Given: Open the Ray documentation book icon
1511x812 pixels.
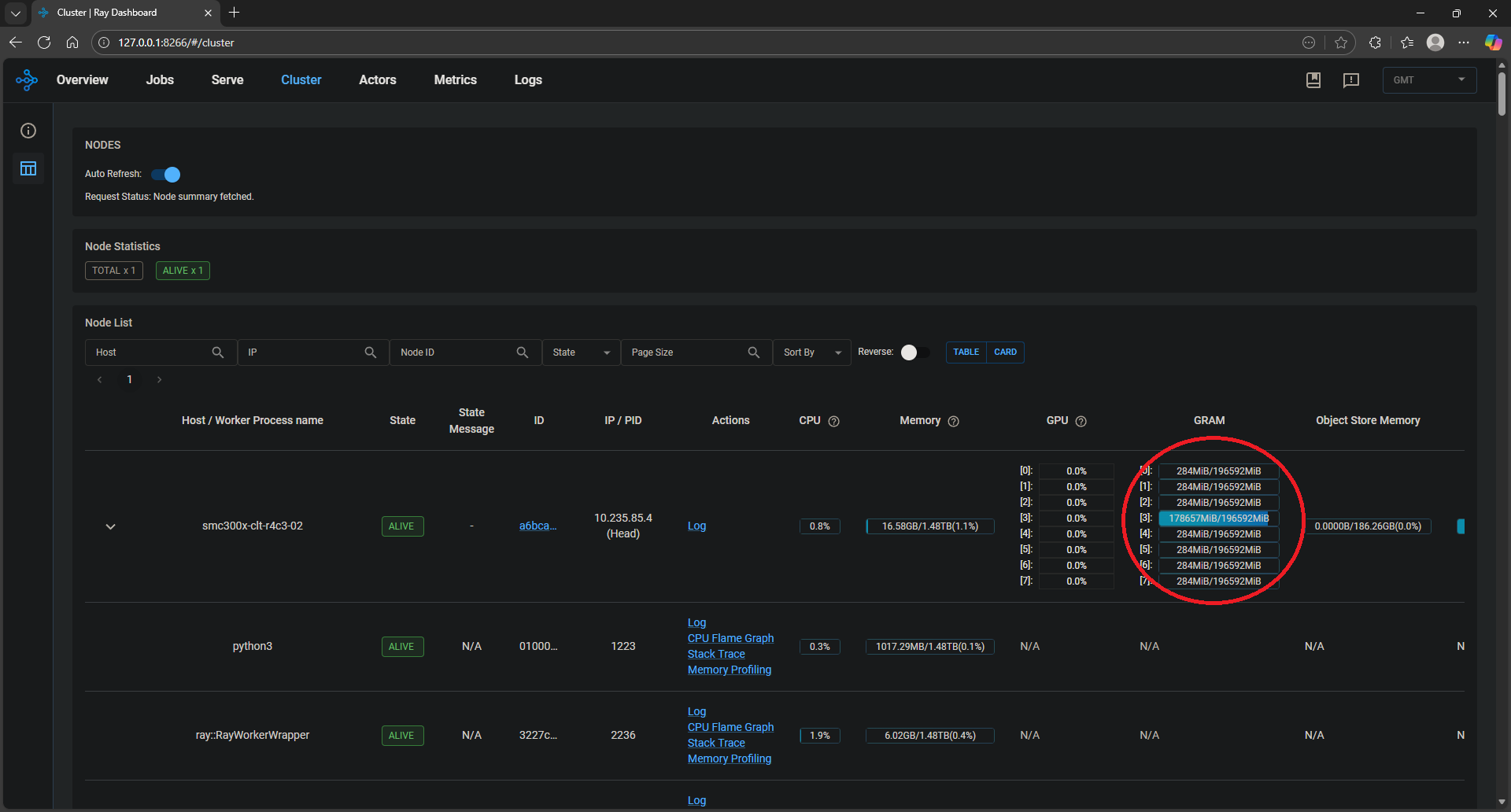Looking at the screenshot, I should point(1313,79).
